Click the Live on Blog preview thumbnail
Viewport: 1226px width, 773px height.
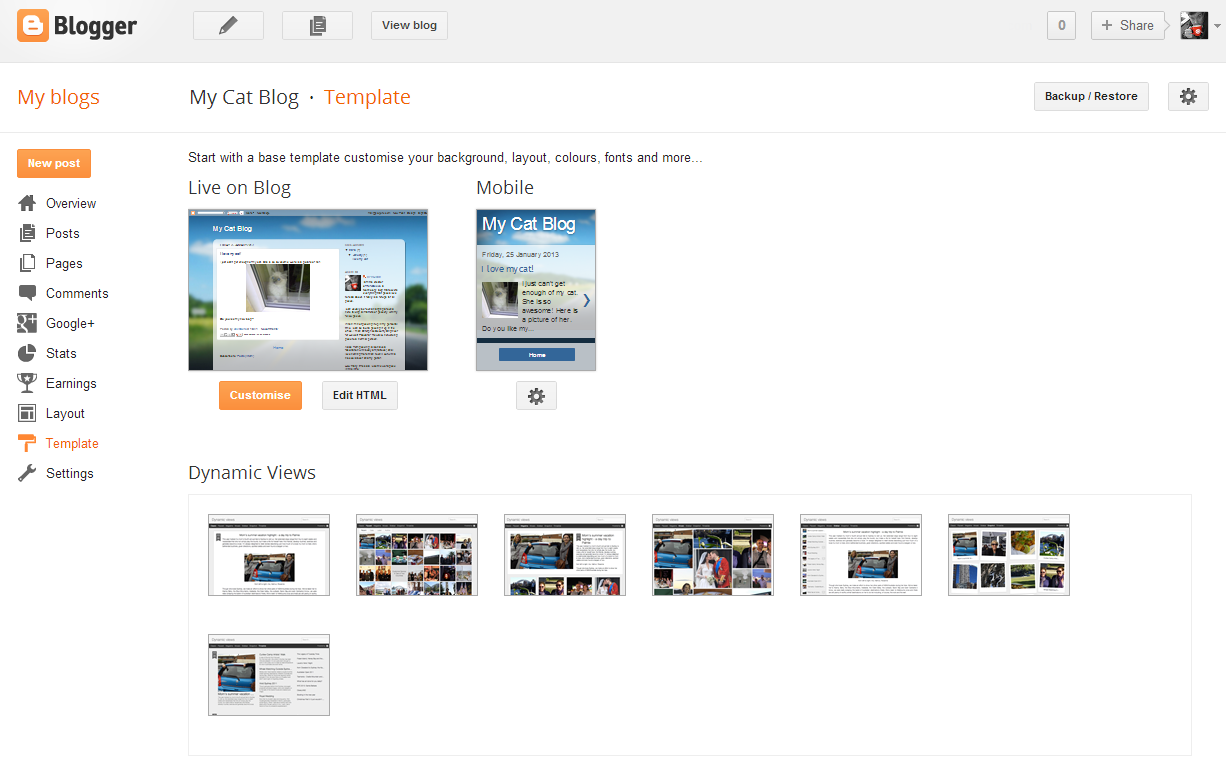[308, 290]
